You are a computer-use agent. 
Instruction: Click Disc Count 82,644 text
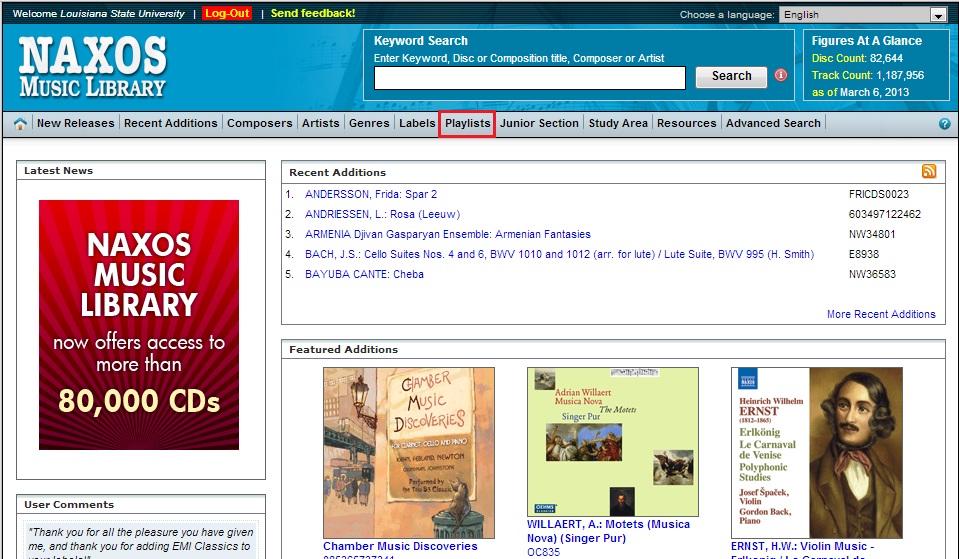pos(857,59)
